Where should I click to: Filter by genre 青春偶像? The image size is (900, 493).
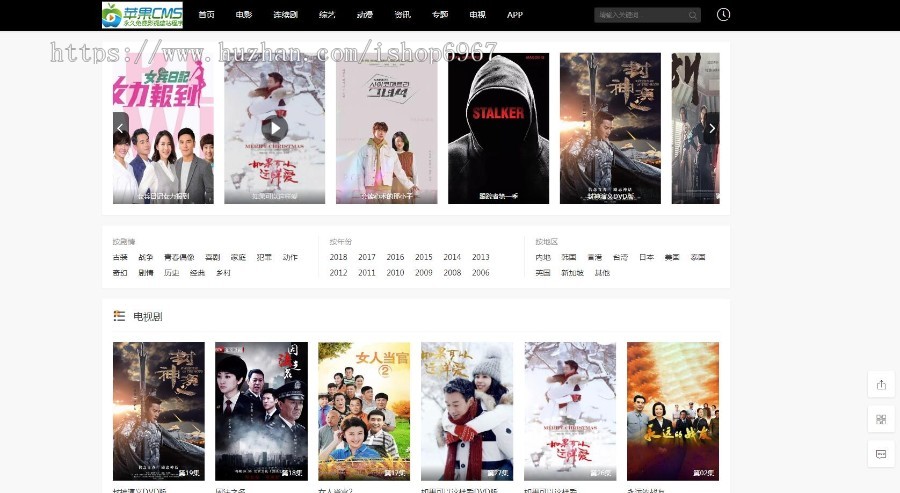[x=179, y=257]
